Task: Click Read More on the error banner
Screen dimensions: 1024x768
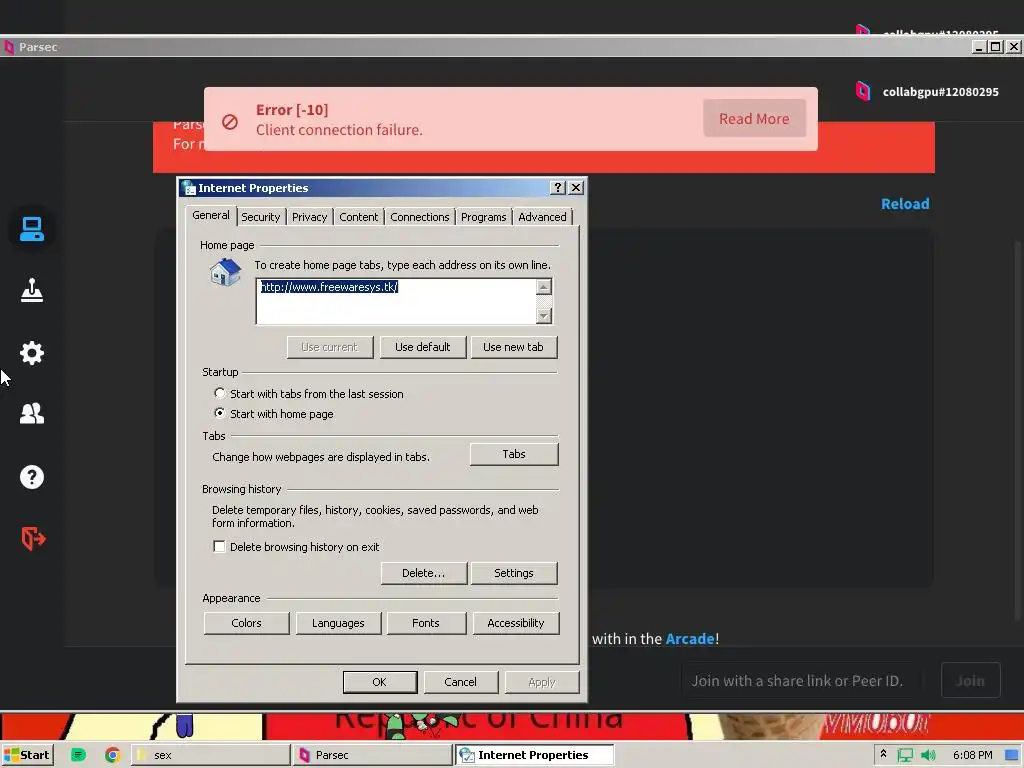Action: coord(754,118)
